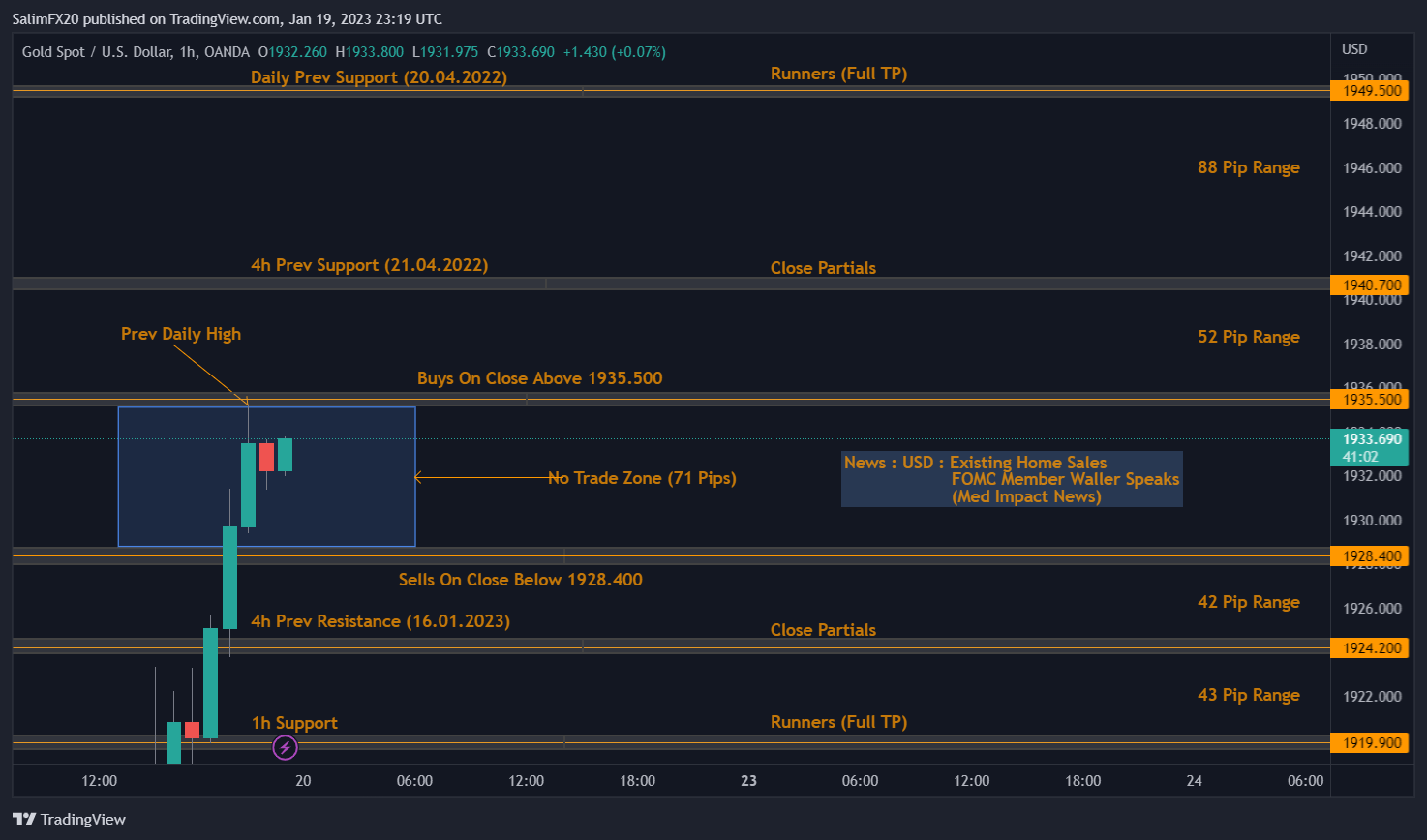Click the purple lightning event marker on 1h Support
Viewport: 1427px width, 840px height.
pyautogui.click(x=284, y=747)
